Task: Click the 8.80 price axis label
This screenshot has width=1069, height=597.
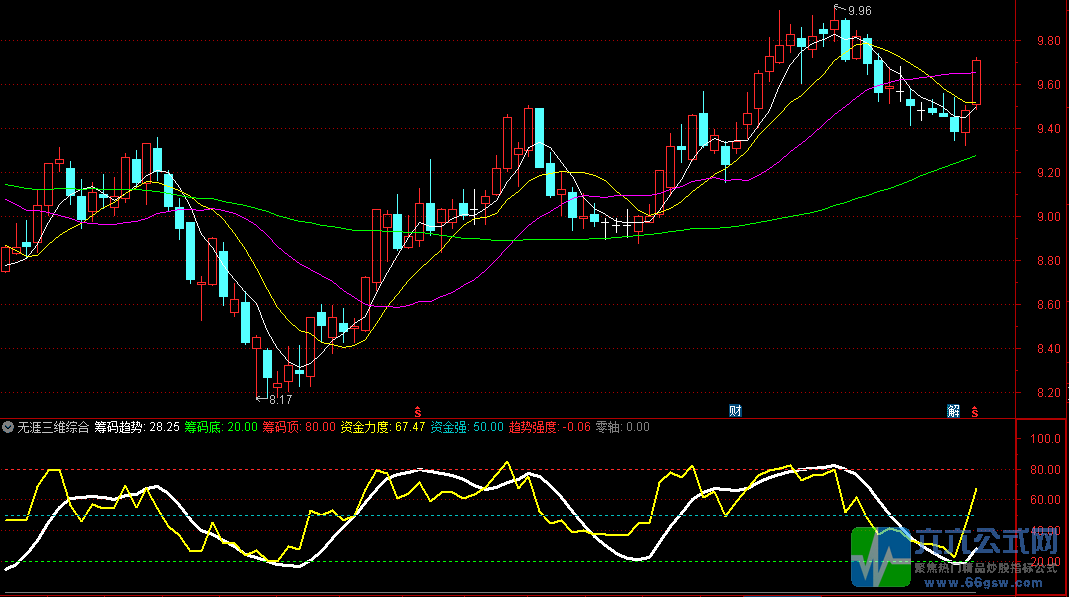Action: pyautogui.click(x=1049, y=261)
